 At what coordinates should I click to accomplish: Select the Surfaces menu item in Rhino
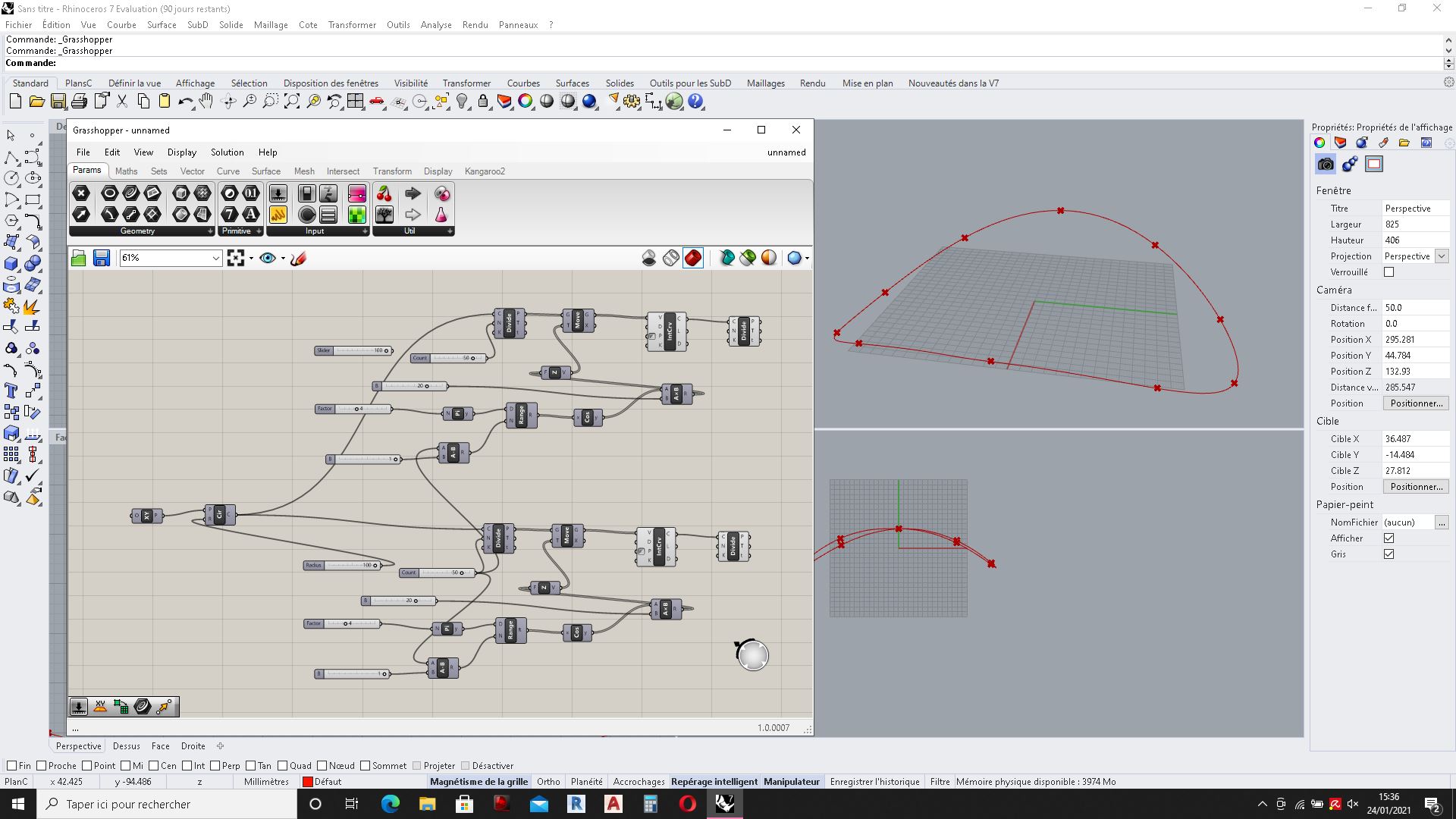(x=572, y=83)
